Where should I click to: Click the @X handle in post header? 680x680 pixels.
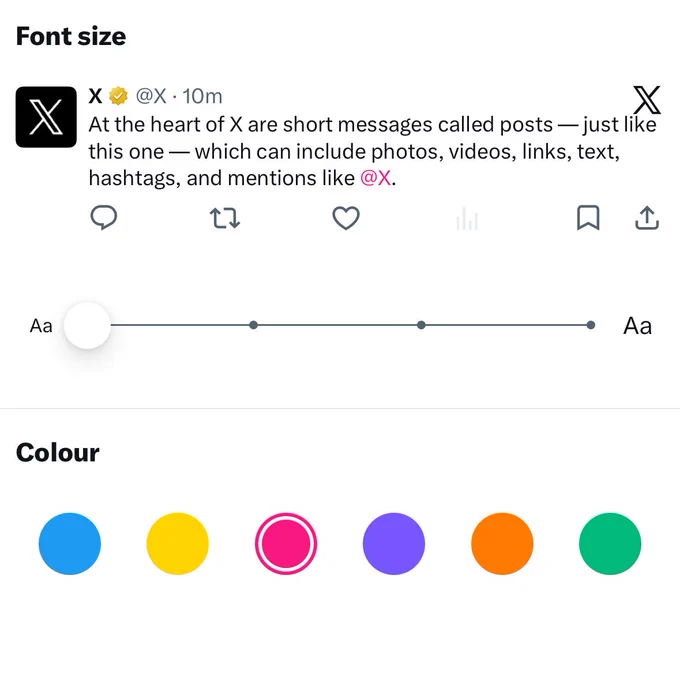(x=151, y=96)
